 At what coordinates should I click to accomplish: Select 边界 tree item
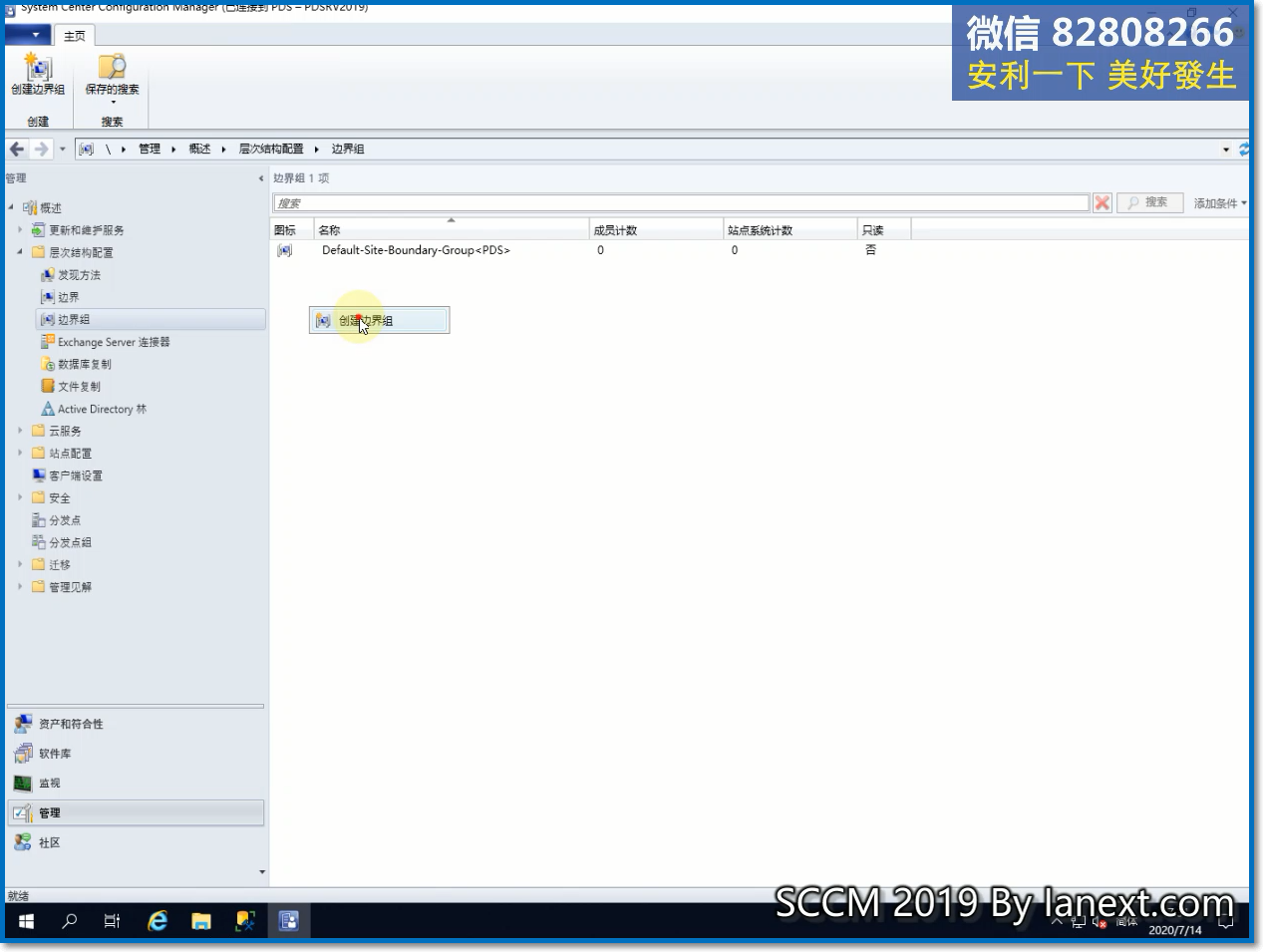click(x=68, y=297)
